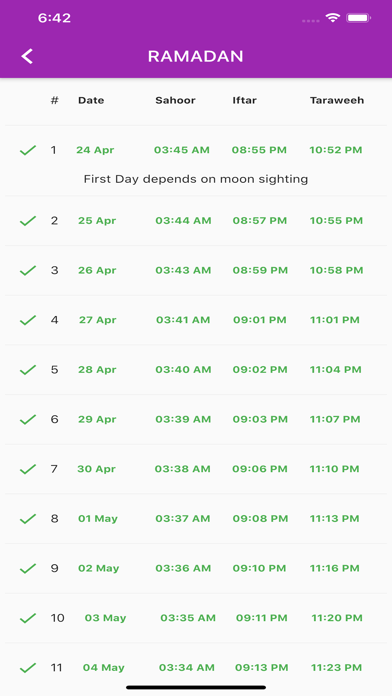Image resolution: width=392 pixels, height=696 pixels.
Task: Toggle the checkmark for day 9
Action: pyautogui.click(x=28, y=569)
